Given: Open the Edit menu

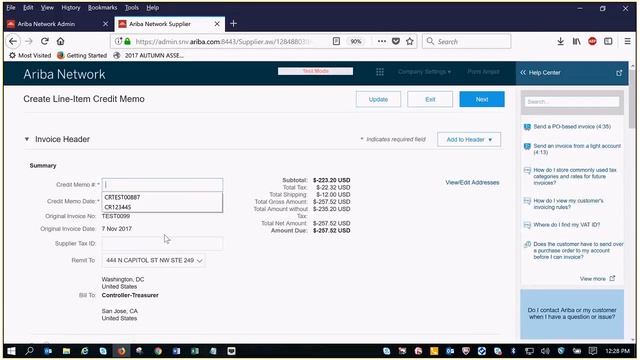Looking at the screenshot, I should [x=28, y=8].
